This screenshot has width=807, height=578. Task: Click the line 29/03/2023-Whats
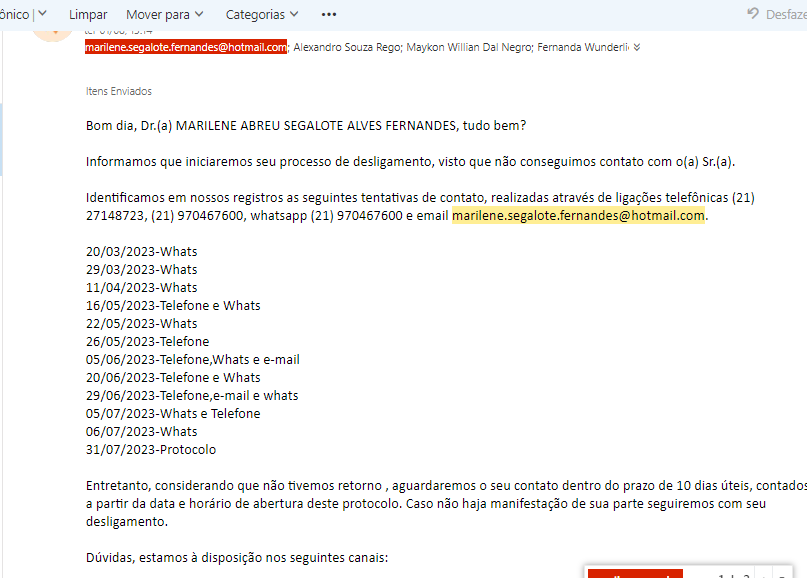pyautogui.click(x=142, y=270)
